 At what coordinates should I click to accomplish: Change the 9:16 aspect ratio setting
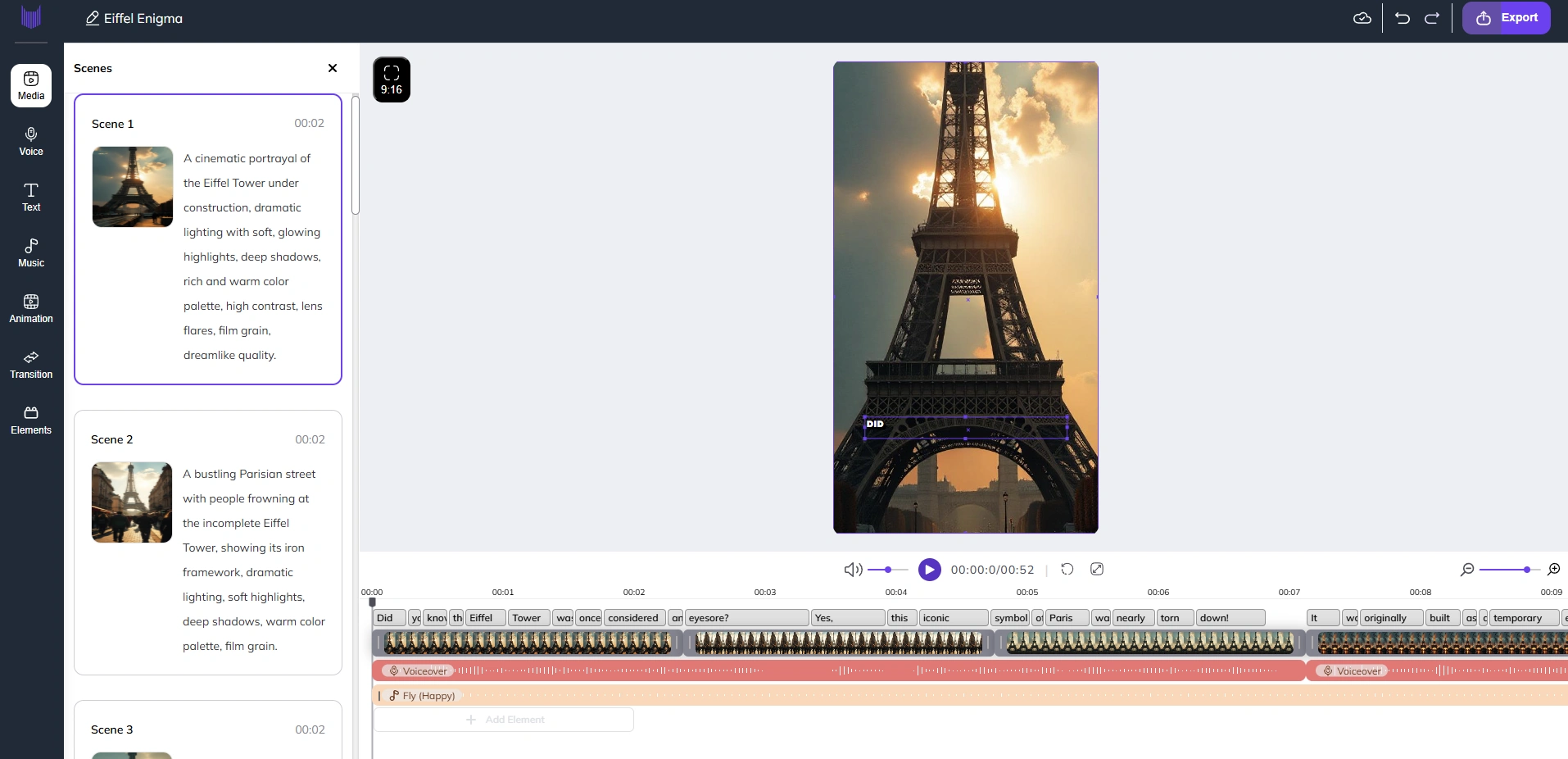392,80
